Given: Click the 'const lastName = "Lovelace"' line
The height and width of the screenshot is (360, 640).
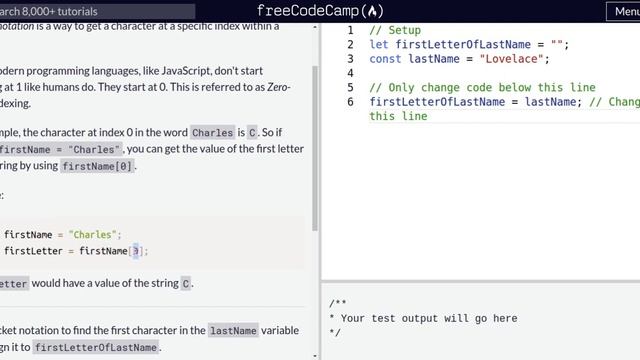Looking at the screenshot, I should [460, 59].
